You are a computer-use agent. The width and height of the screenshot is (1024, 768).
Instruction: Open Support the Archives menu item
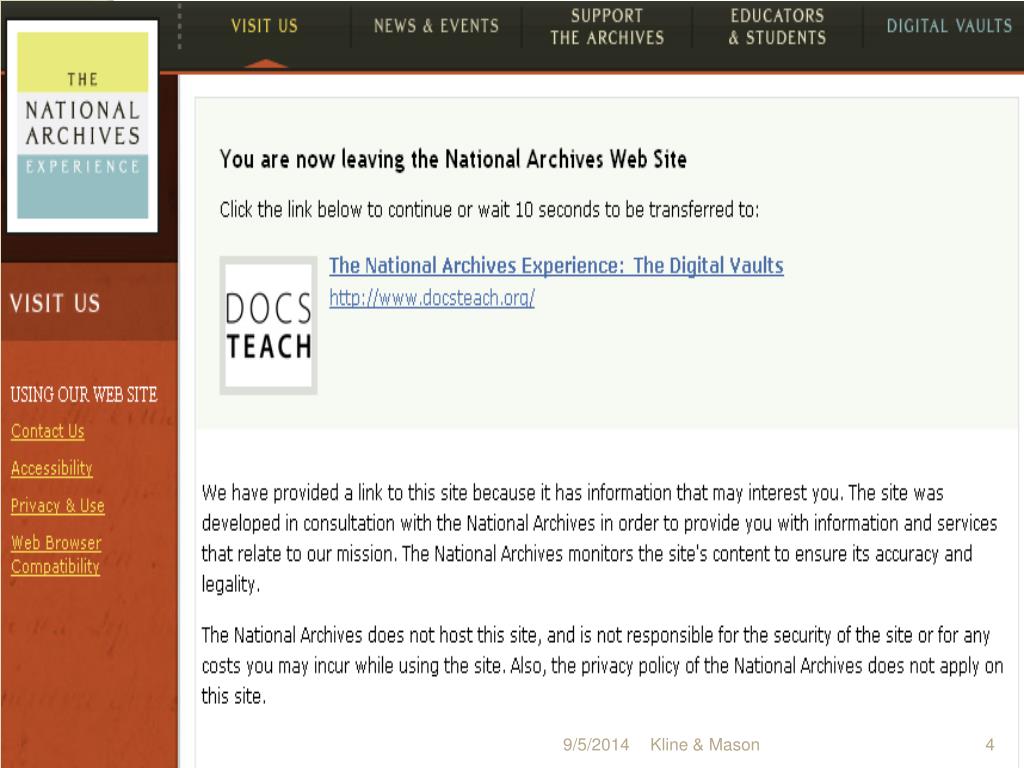607,27
